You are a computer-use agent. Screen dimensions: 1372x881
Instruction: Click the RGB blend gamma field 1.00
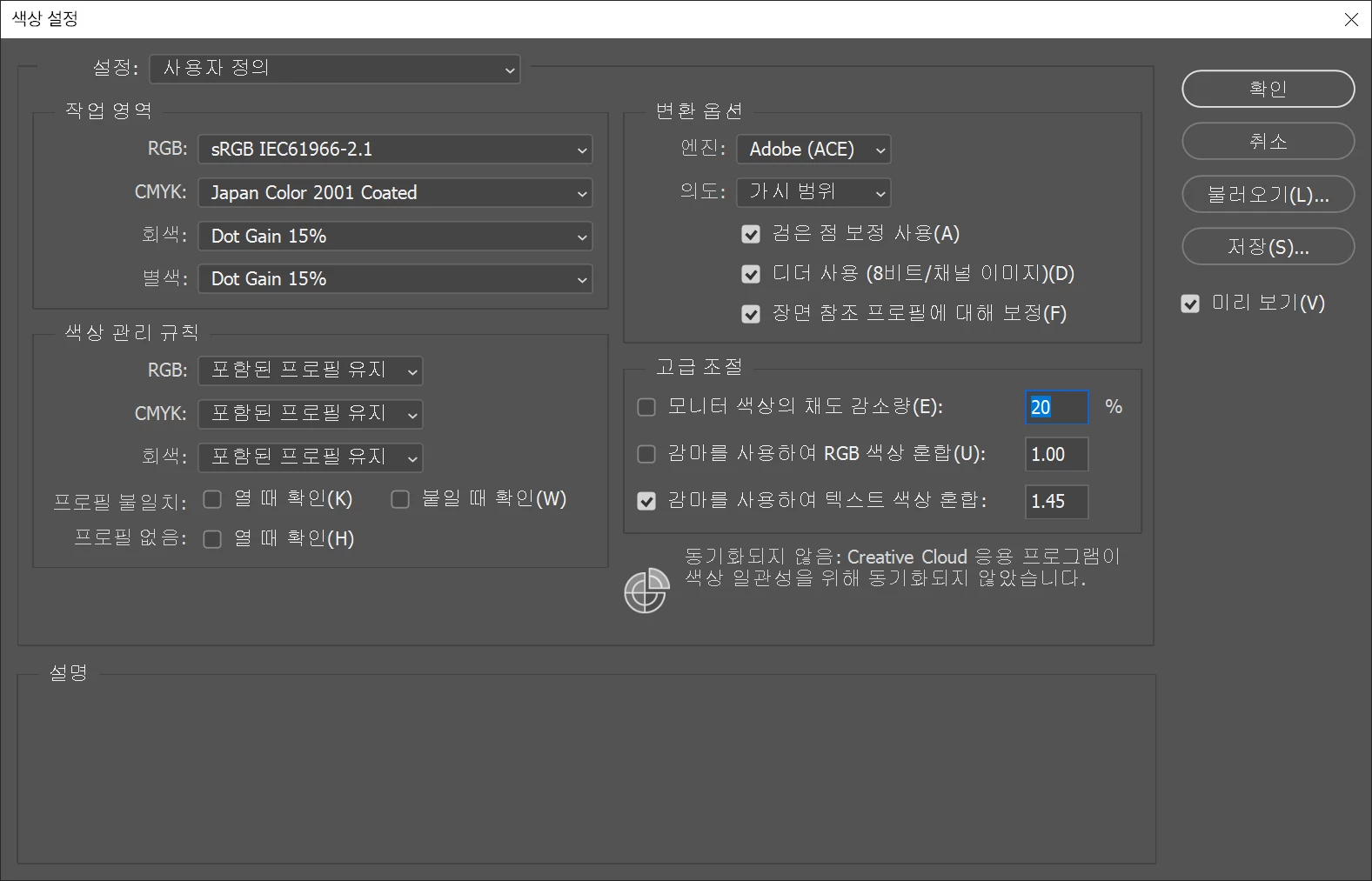(x=1056, y=454)
